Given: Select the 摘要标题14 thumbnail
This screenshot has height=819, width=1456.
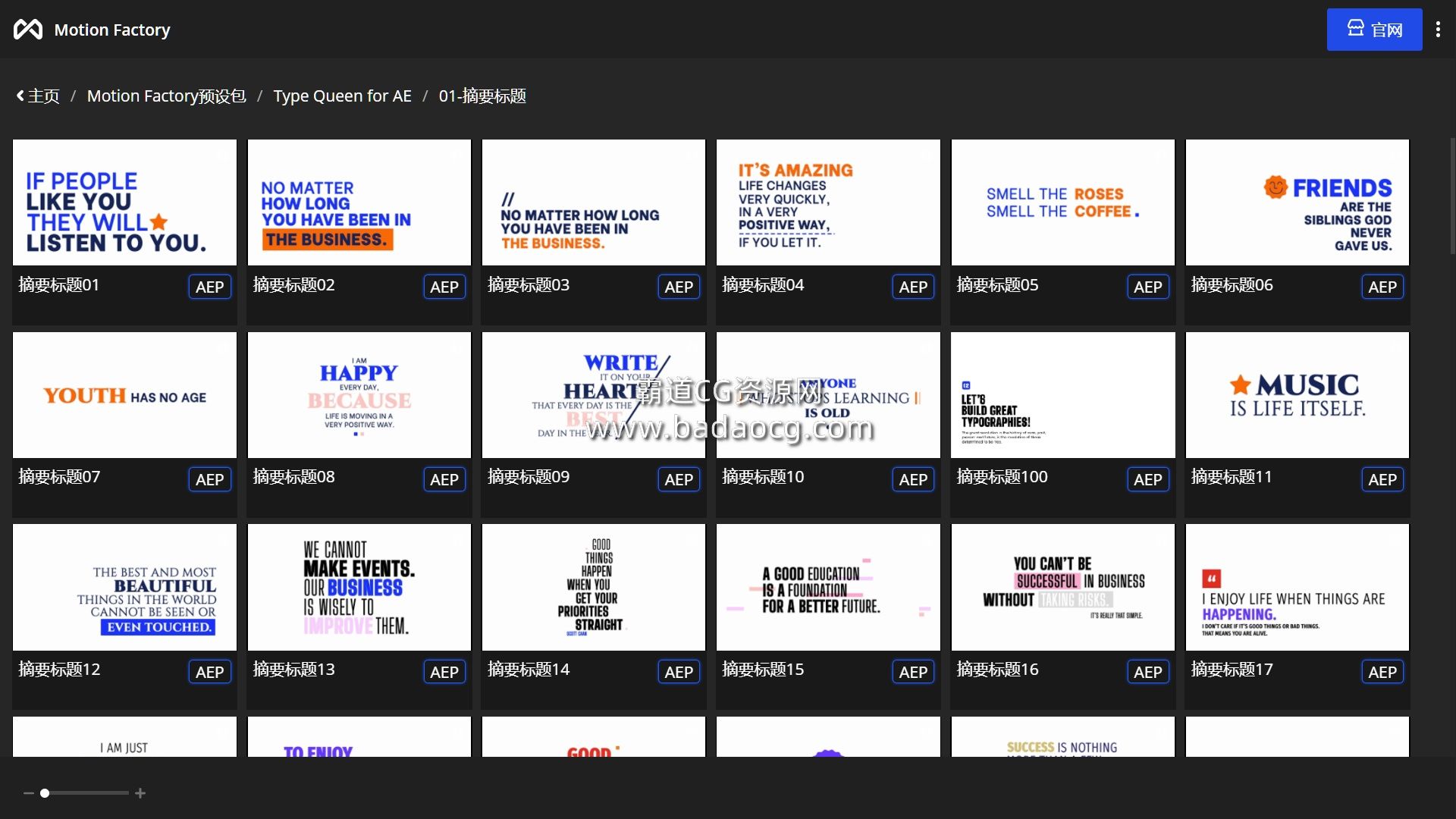Looking at the screenshot, I should (594, 587).
